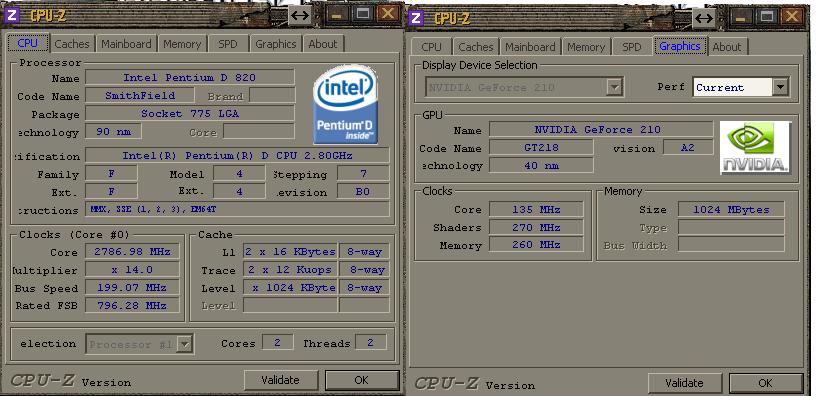Click the memory size 1024 MBytes value

pos(731,210)
